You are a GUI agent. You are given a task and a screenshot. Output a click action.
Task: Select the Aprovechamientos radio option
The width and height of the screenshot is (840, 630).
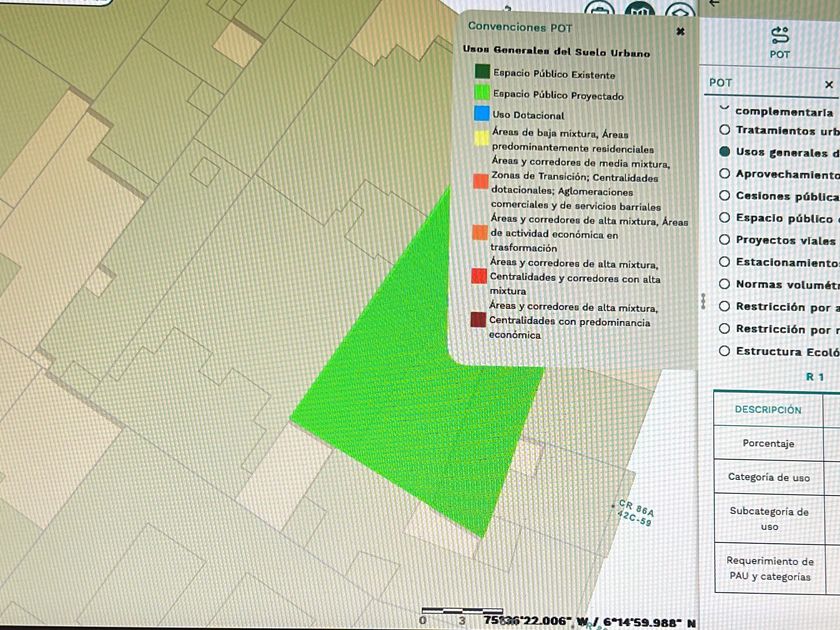724,174
